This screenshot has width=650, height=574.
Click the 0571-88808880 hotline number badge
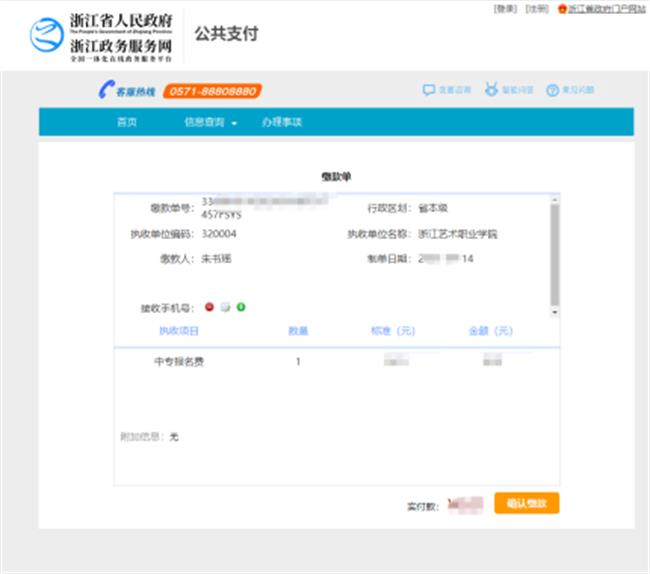212,91
